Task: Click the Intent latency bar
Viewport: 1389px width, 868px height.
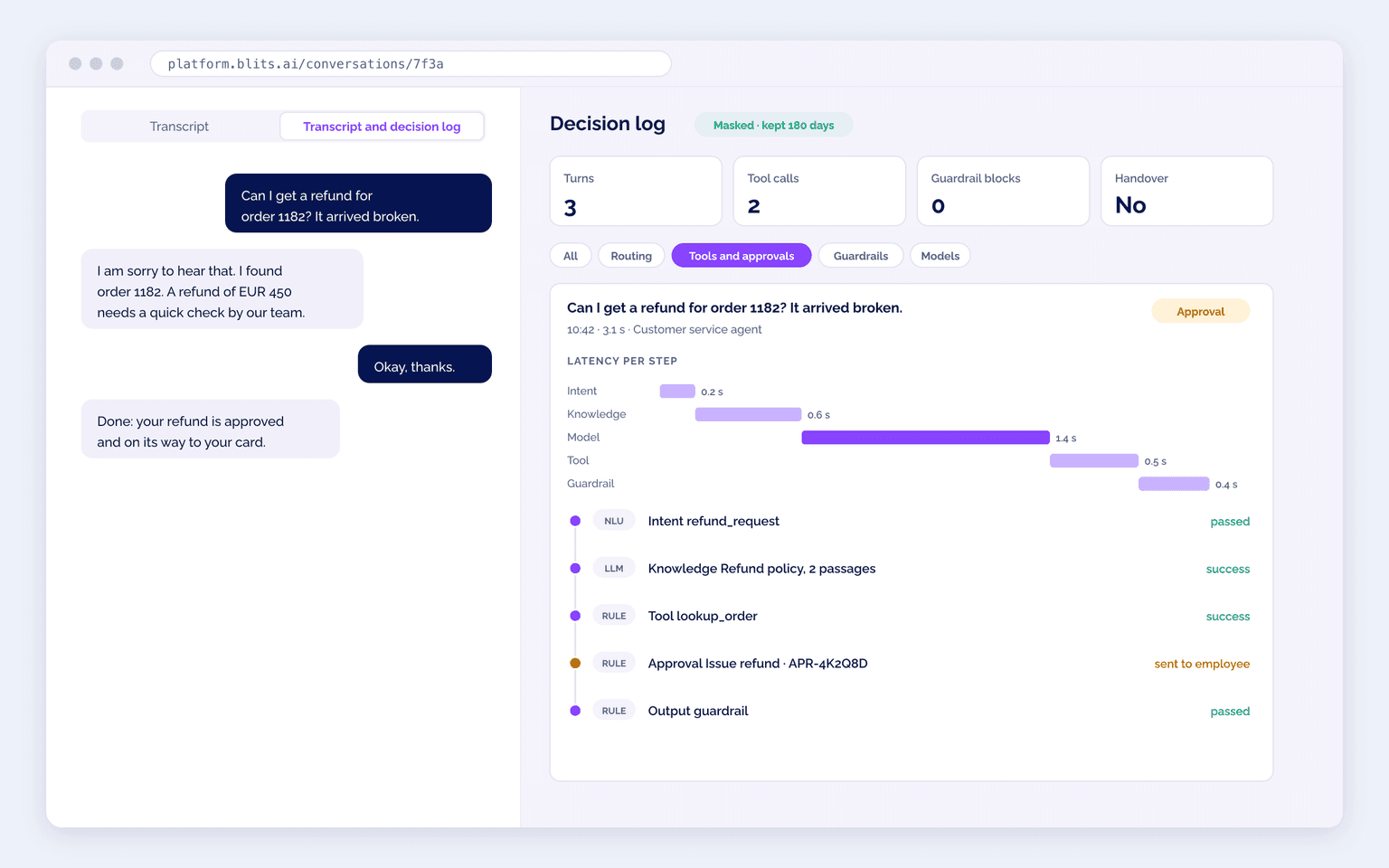Action: coord(677,392)
